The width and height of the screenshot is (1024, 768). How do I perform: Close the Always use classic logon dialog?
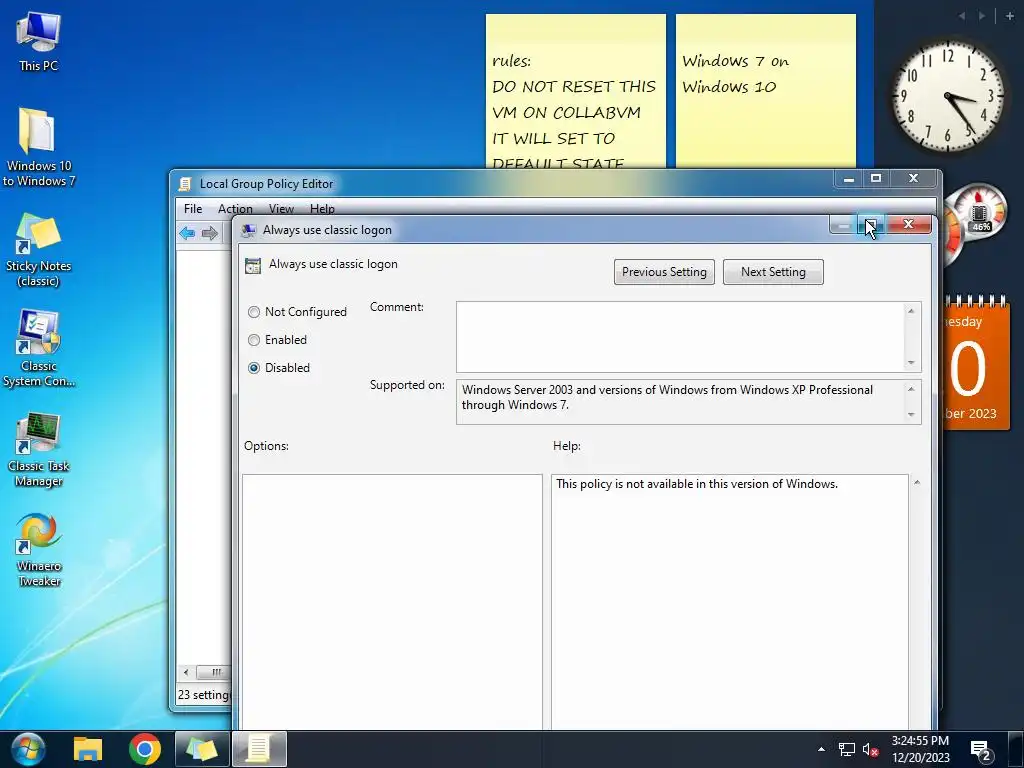tap(908, 225)
